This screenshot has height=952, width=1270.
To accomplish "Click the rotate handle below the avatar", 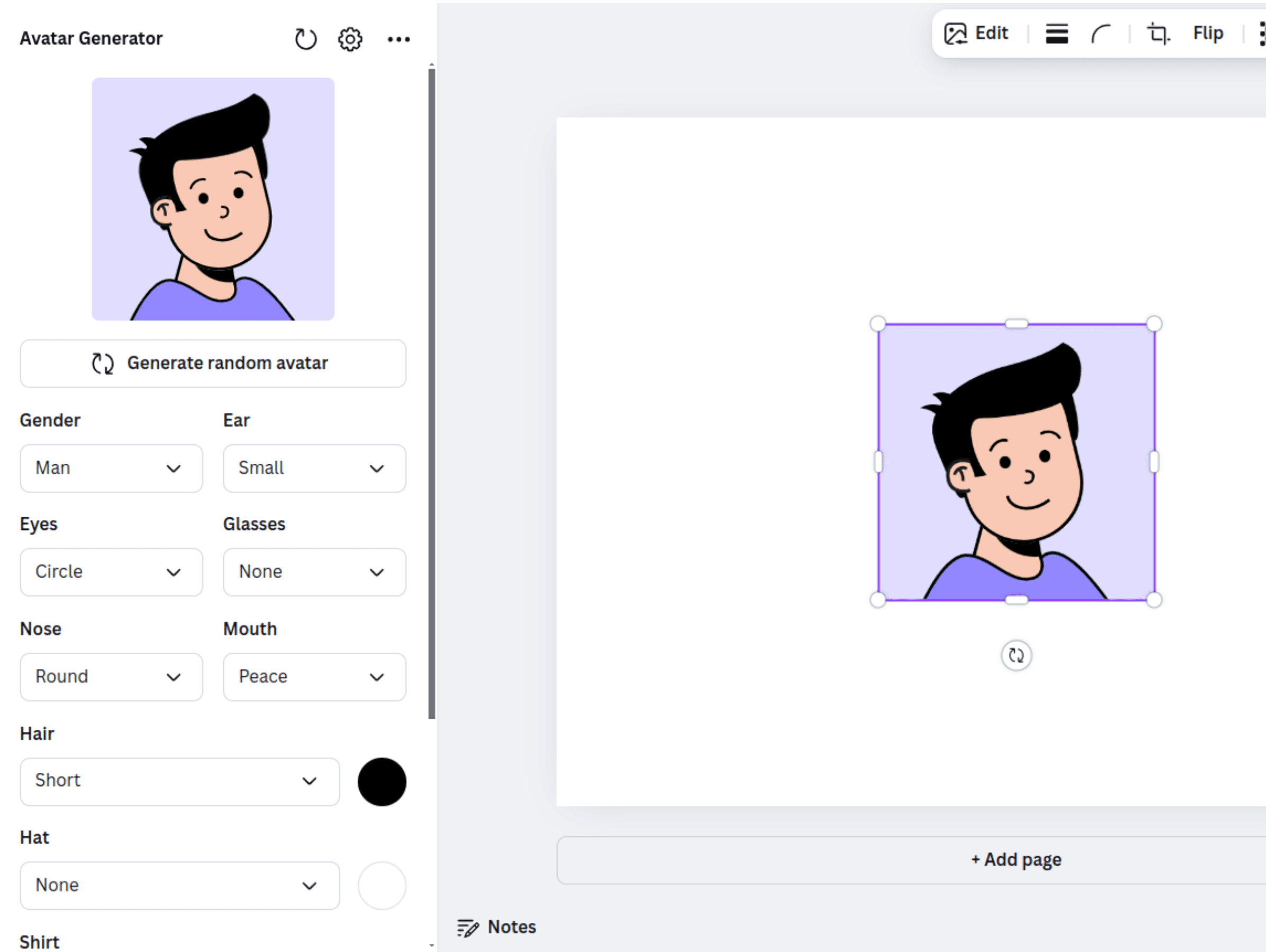I will (x=1016, y=655).
